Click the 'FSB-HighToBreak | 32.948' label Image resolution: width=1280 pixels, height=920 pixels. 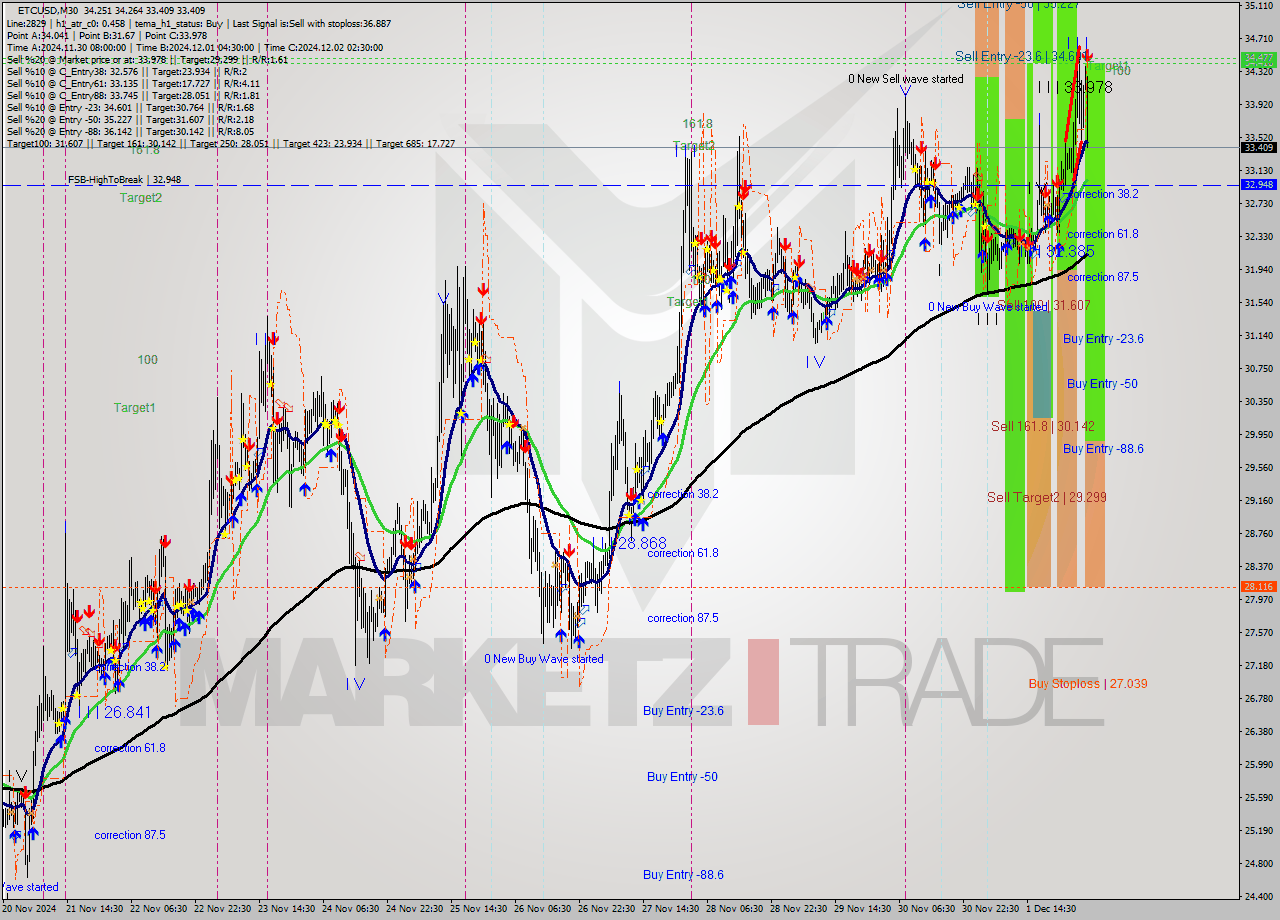pyautogui.click(x=124, y=180)
